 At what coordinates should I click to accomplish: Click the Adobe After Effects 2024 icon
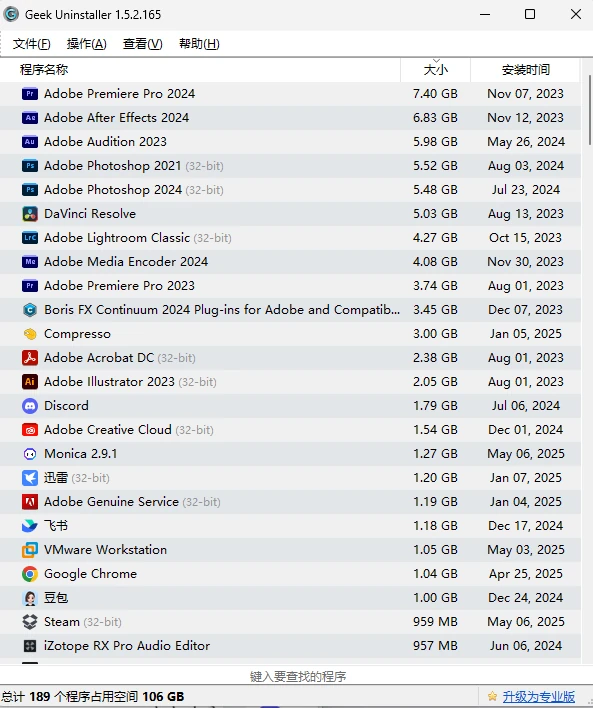[30, 118]
